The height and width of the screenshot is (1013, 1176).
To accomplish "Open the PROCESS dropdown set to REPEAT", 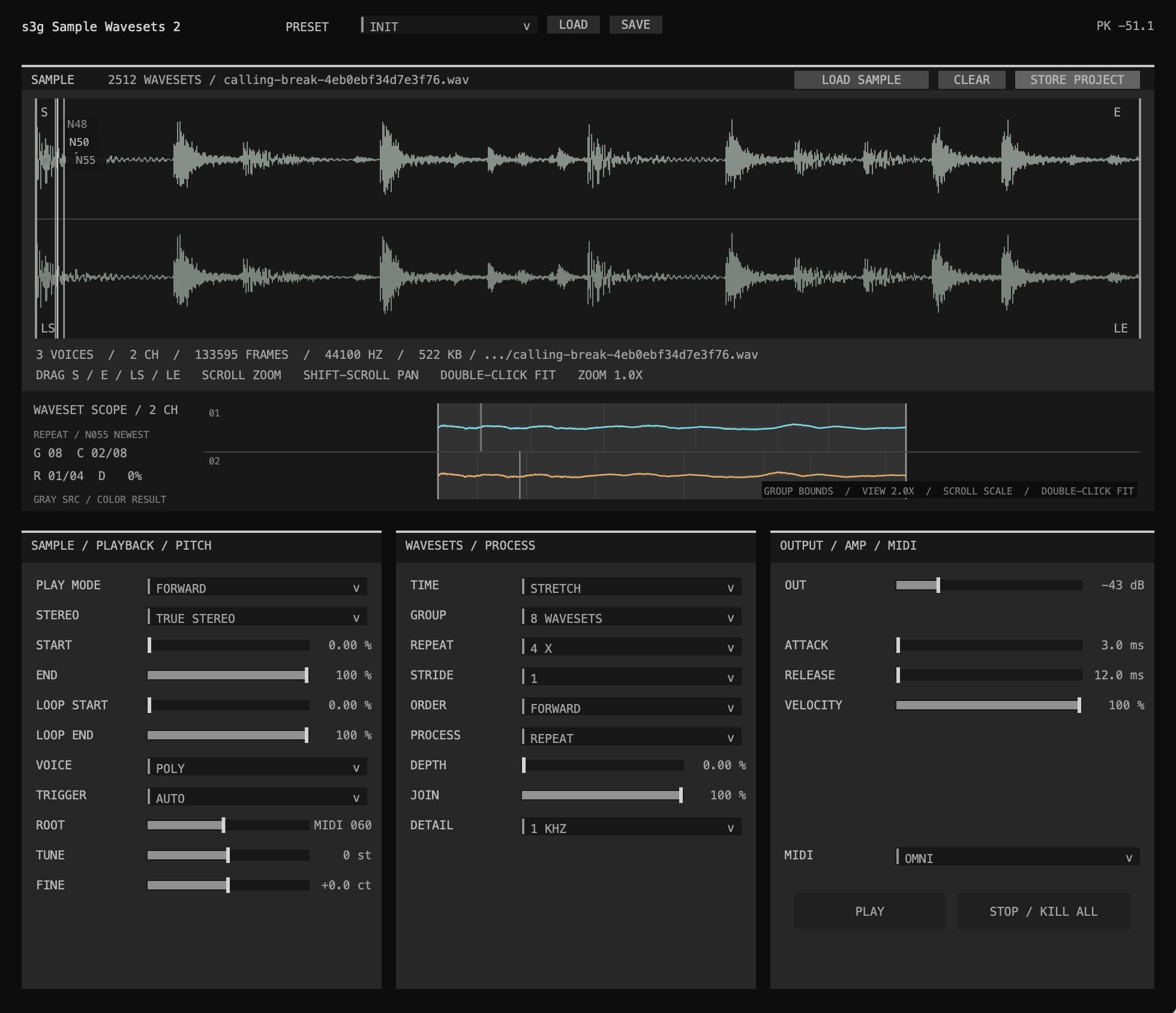I will coord(631,738).
